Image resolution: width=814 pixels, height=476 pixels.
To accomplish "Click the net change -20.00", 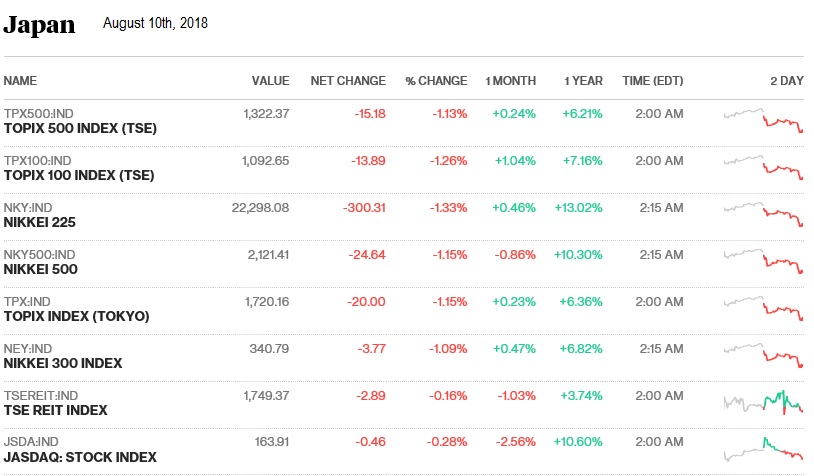I will (367, 302).
